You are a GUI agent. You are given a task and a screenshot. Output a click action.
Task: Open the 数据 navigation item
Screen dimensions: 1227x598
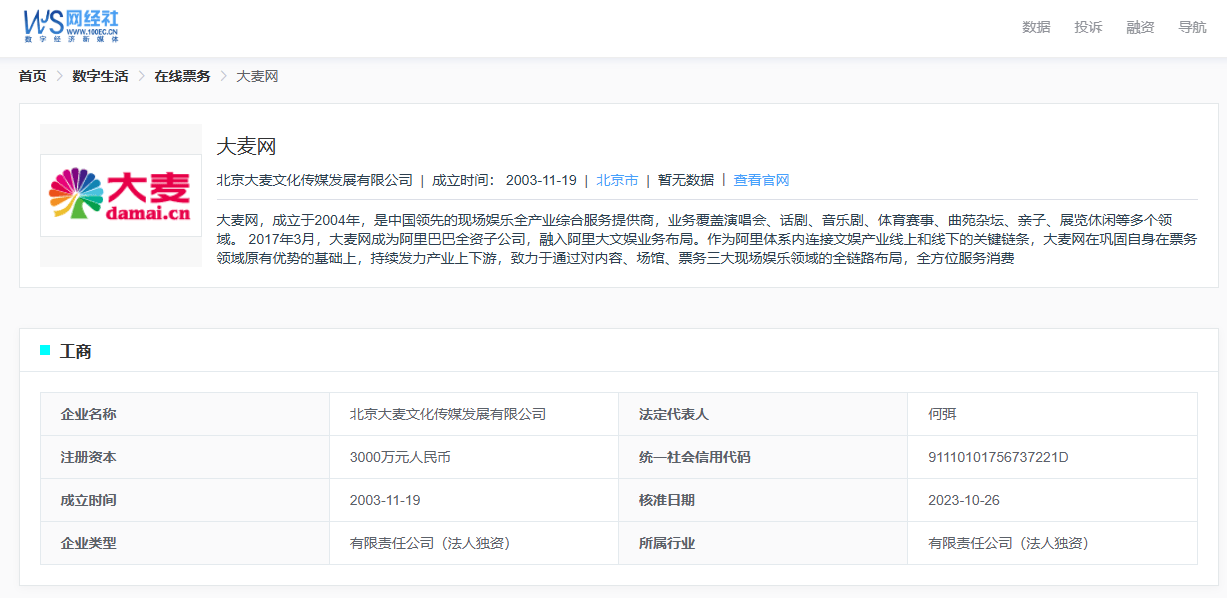click(1036, 27)
